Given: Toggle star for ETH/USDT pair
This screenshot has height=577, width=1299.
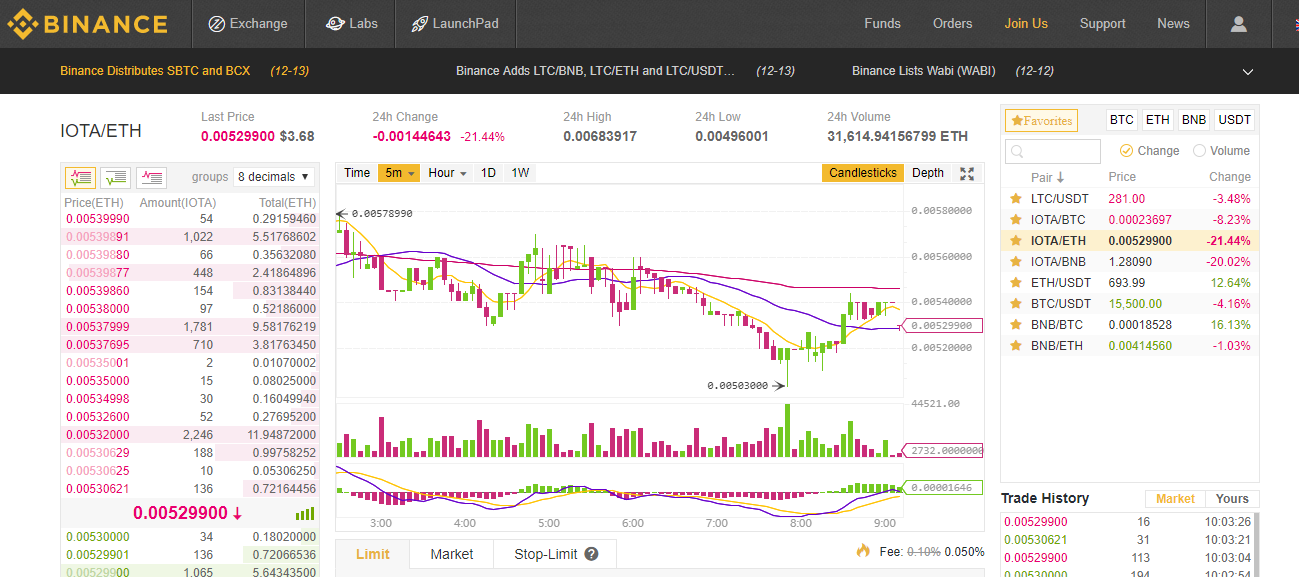Looking at the screenshot, I should (1016, 283).
